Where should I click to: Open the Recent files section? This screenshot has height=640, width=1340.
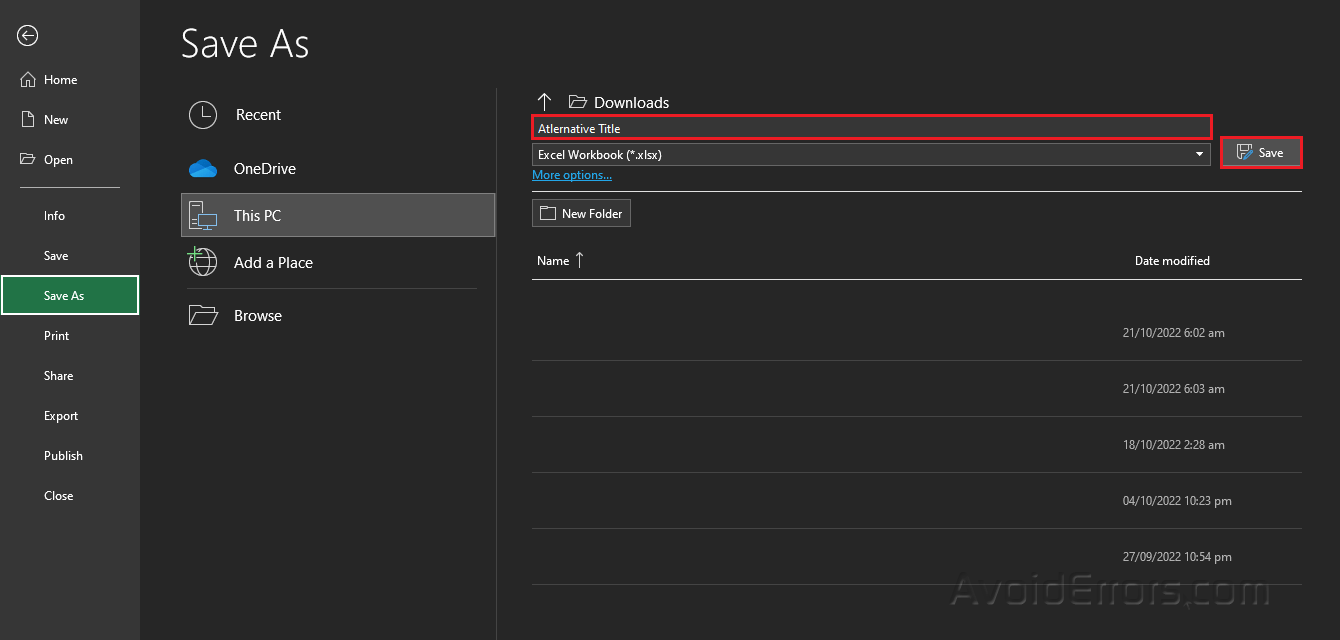pyautogui.click(x=203, y=115)
